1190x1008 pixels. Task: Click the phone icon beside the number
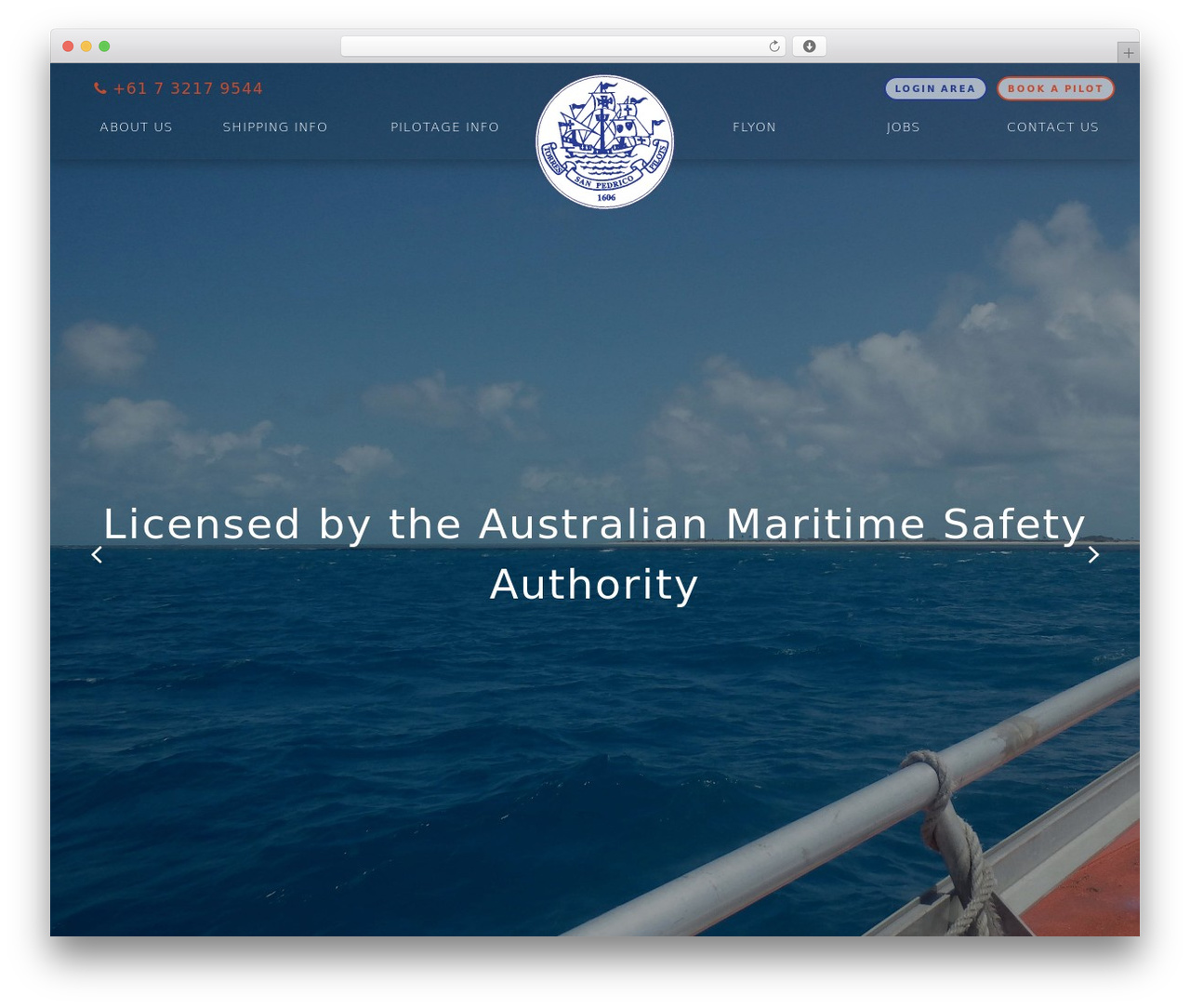coord(100,88)
